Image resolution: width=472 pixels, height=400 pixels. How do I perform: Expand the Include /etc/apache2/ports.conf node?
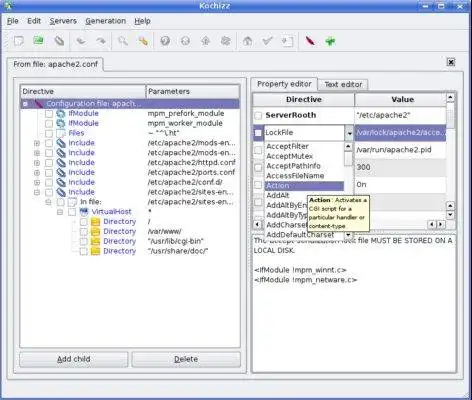[37, 173]
